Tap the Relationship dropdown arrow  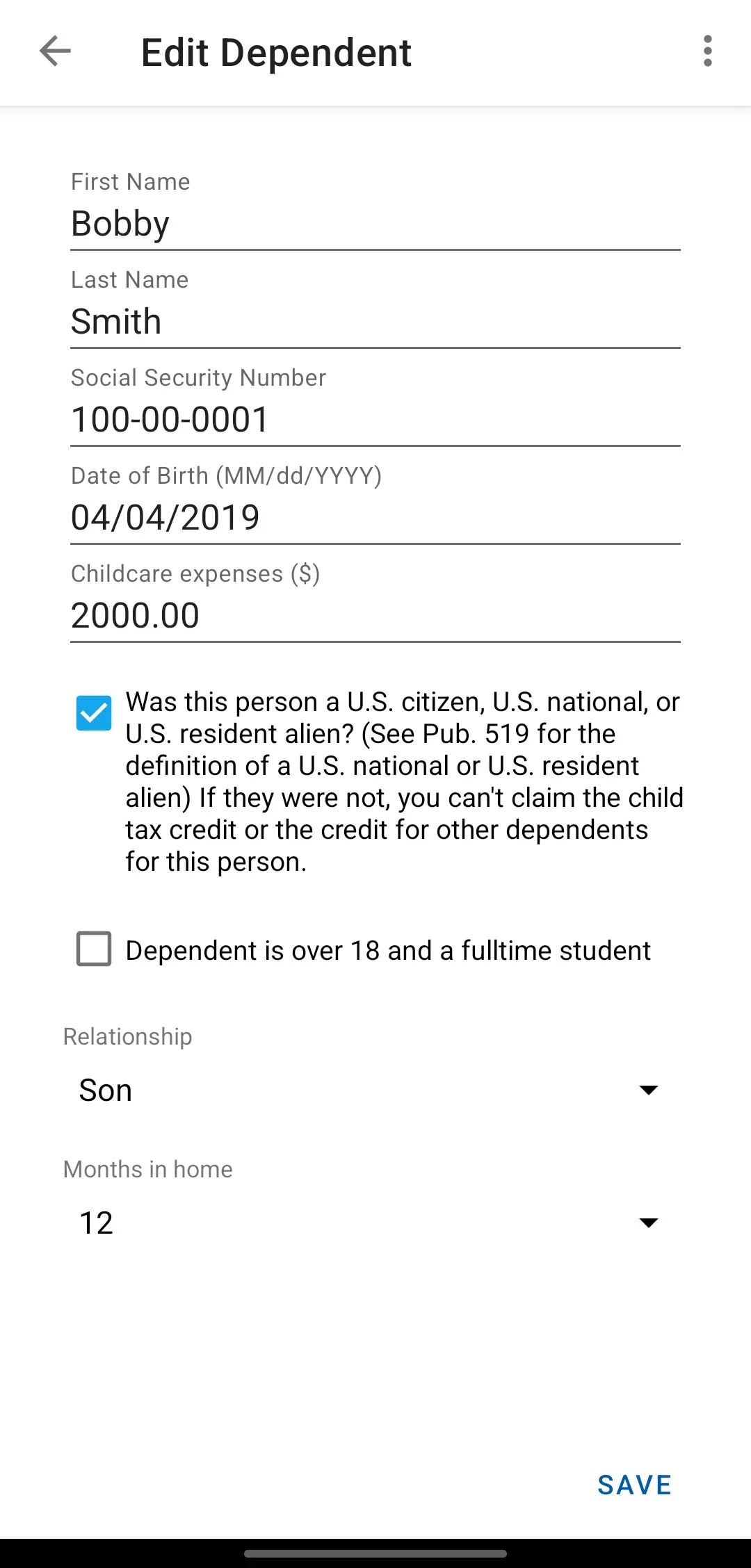(x=648, y=1090)
